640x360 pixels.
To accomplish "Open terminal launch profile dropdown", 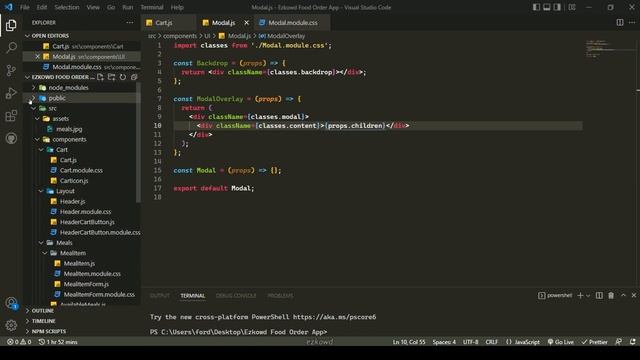I will coord(588,296).
